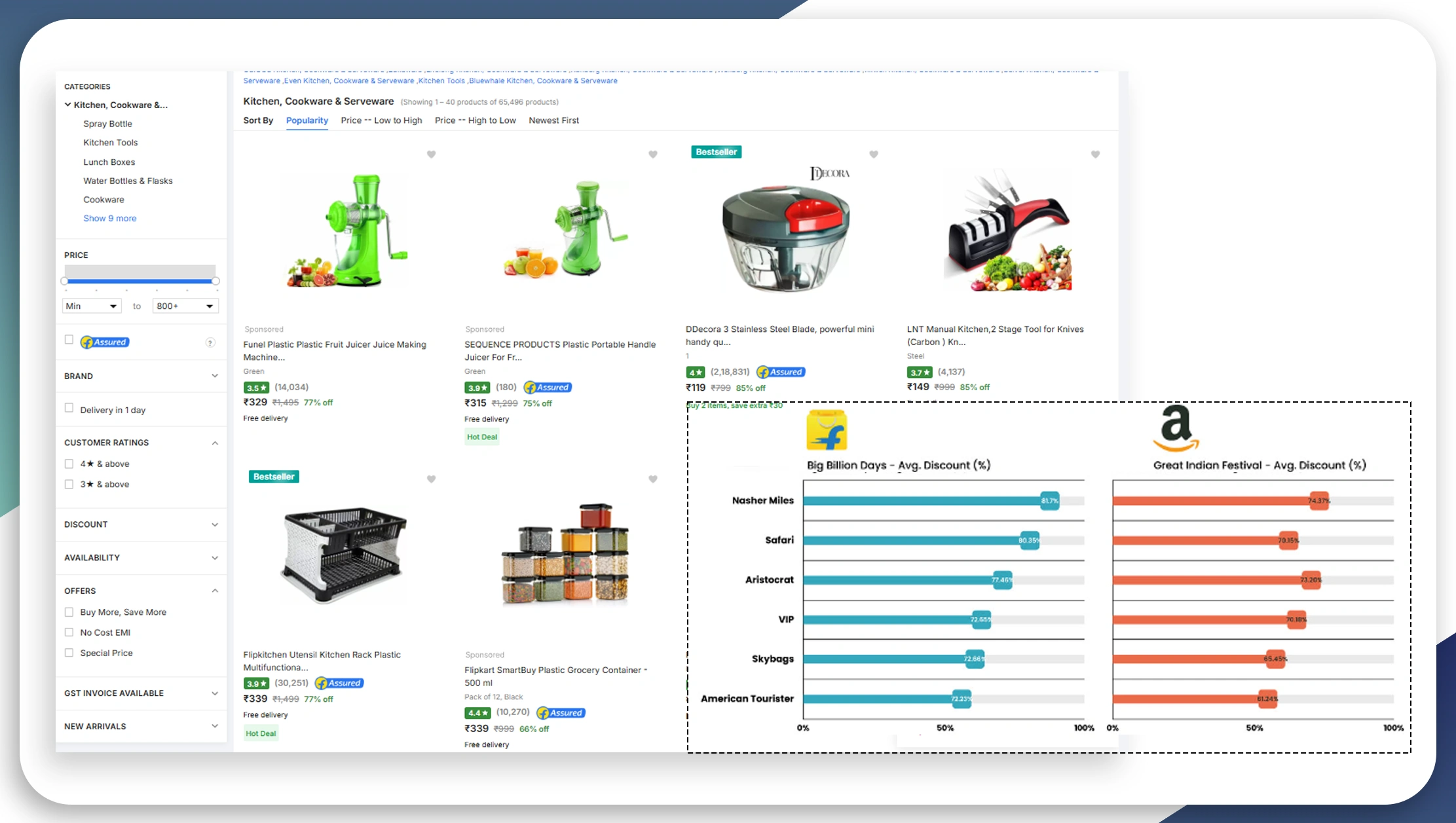Click price slider left handle
Screen dimensions: 1456x823
point(64,281)
